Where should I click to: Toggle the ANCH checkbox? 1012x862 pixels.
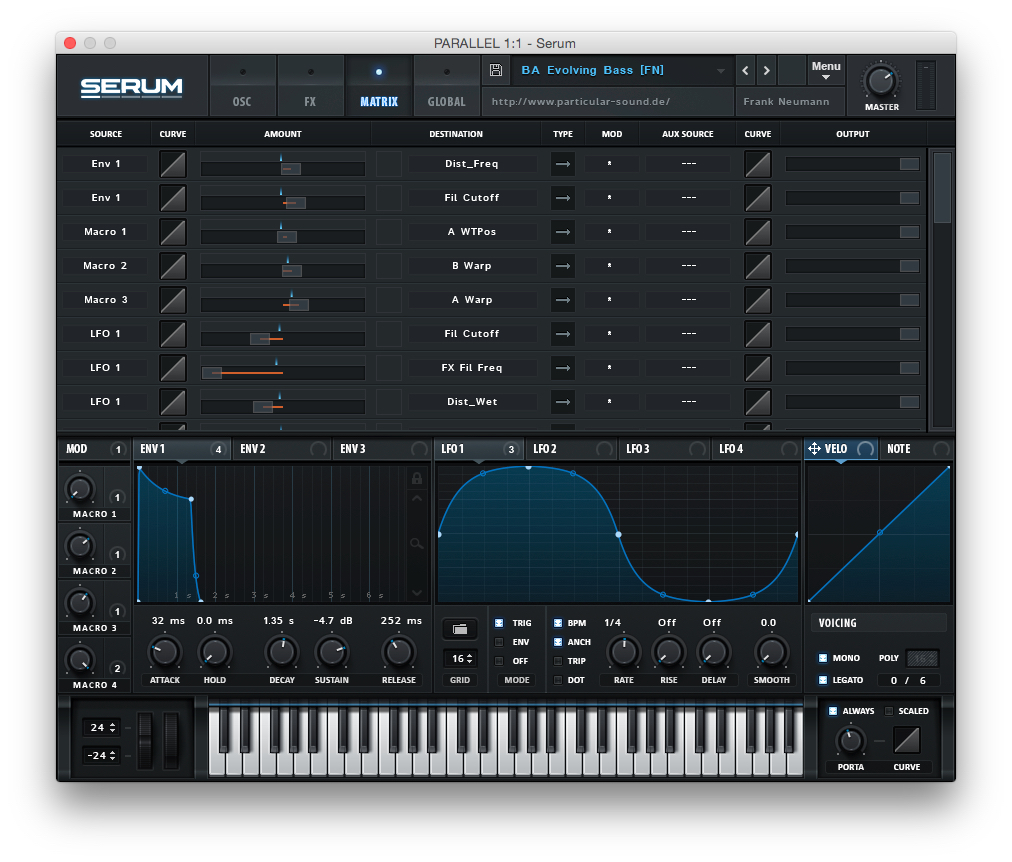pos(558,642)
